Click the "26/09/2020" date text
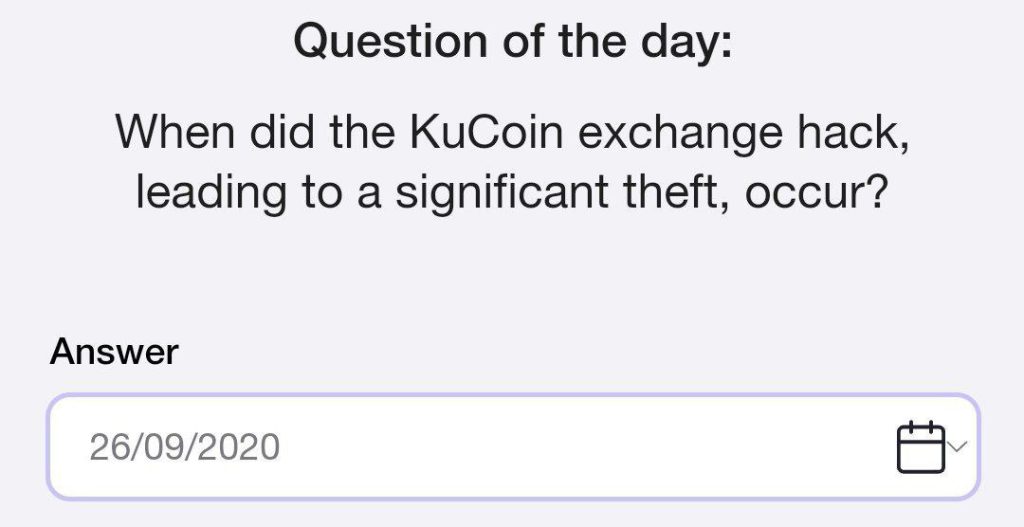 (x=185, y=447)
